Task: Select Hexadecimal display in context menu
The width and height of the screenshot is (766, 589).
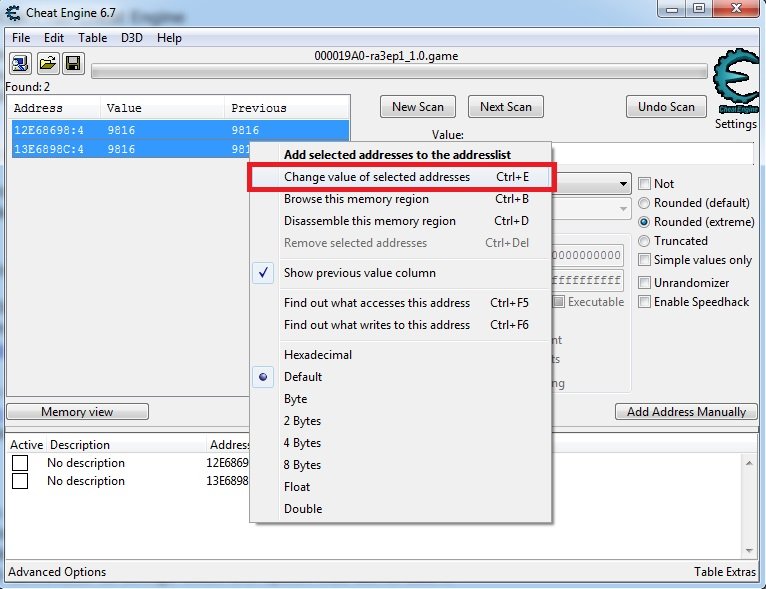Action: [401, 355]
